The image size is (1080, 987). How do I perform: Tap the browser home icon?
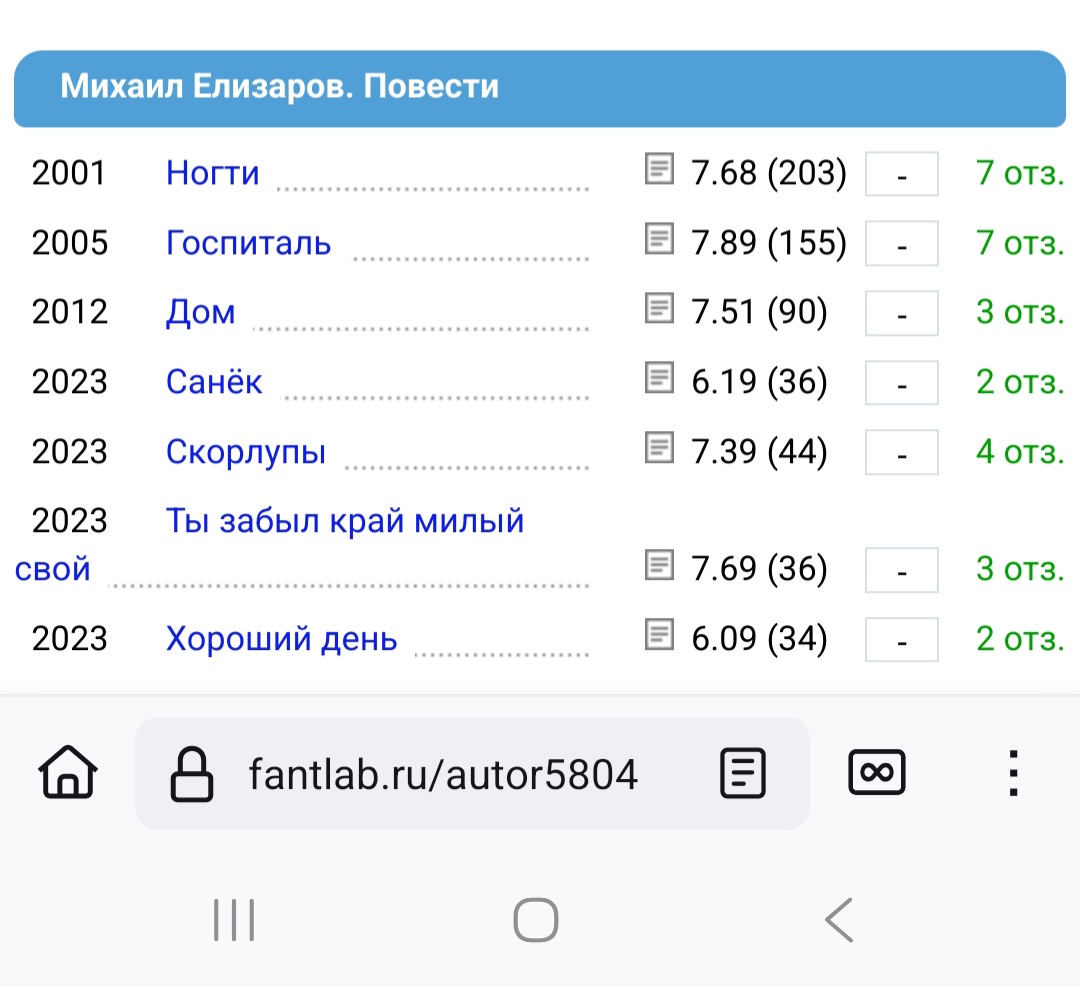point(68,772)
